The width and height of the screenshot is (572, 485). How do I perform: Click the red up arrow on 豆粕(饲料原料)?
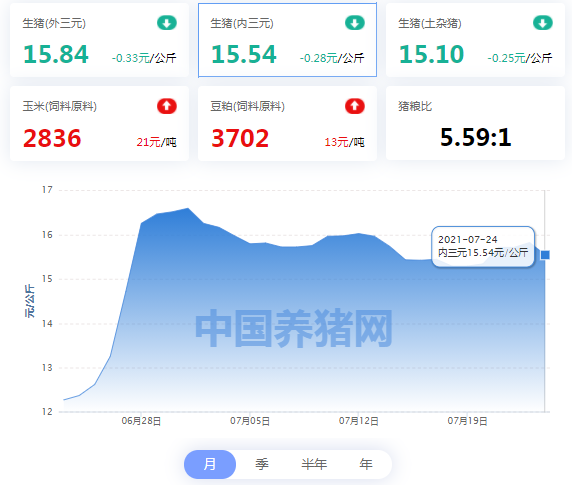(x=355, y=106)
